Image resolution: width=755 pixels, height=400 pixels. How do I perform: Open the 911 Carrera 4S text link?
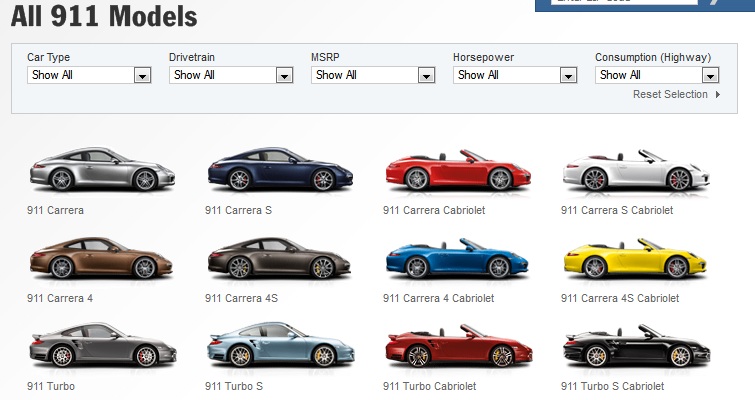[x=241, y=298]
